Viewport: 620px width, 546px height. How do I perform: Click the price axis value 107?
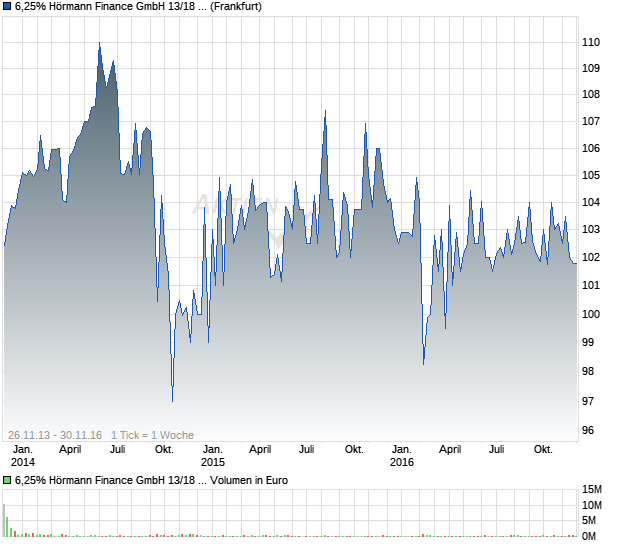coord(591,121)
